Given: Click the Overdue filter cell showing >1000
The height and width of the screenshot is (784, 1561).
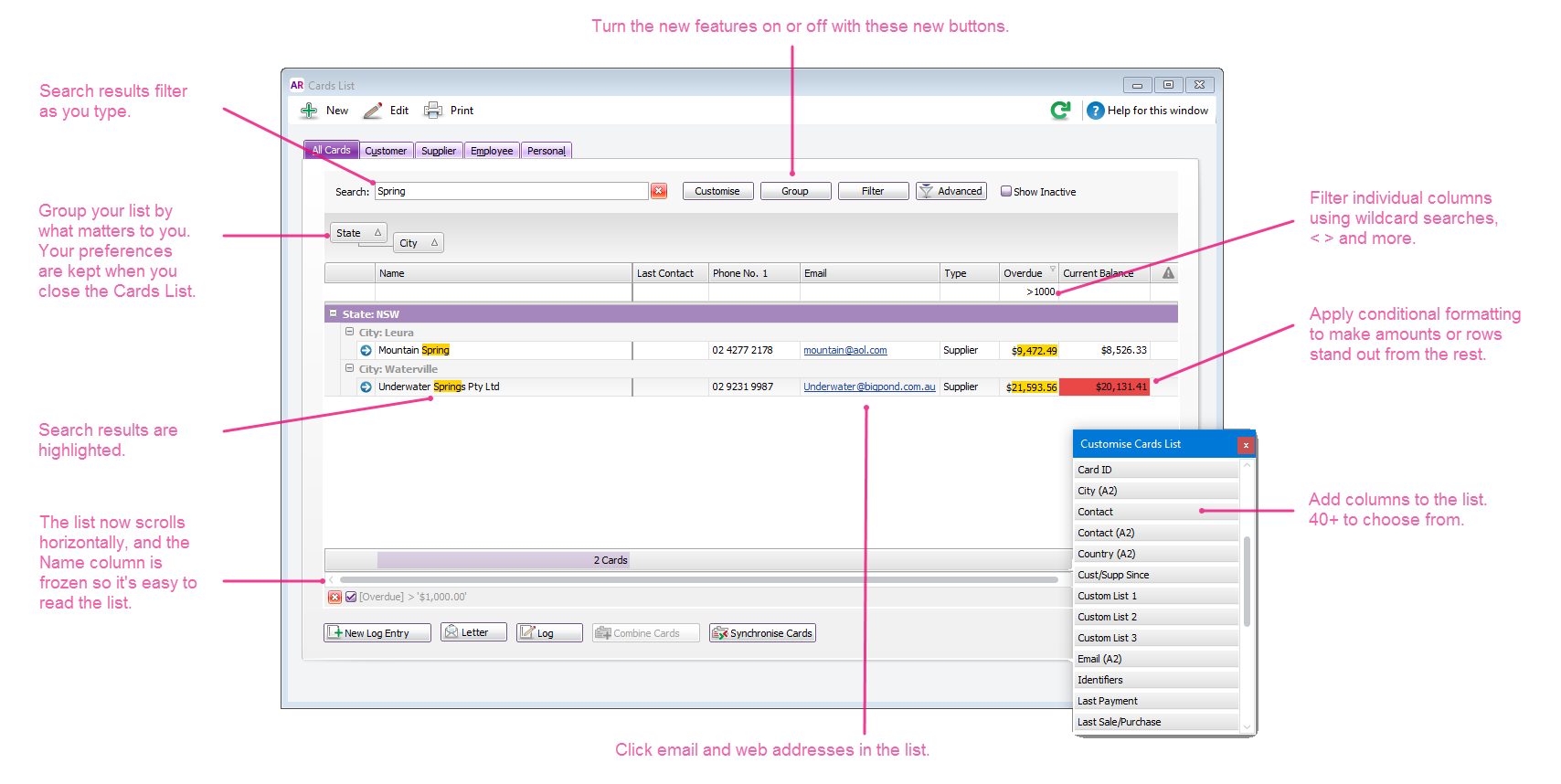Looking at the screenshot, I should [1028, 292].
